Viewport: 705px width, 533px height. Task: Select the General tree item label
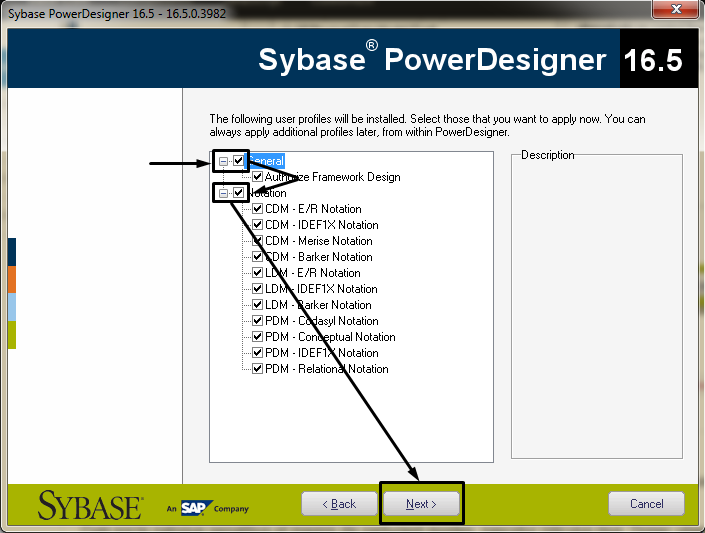pyautogui.click(x=265, y=161)
